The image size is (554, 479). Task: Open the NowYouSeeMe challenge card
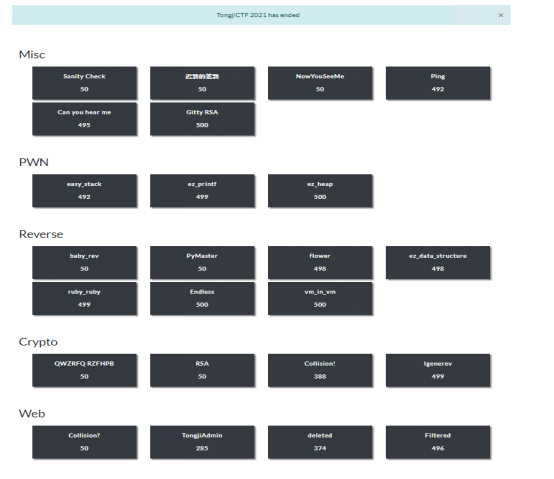tap(320, 83)
